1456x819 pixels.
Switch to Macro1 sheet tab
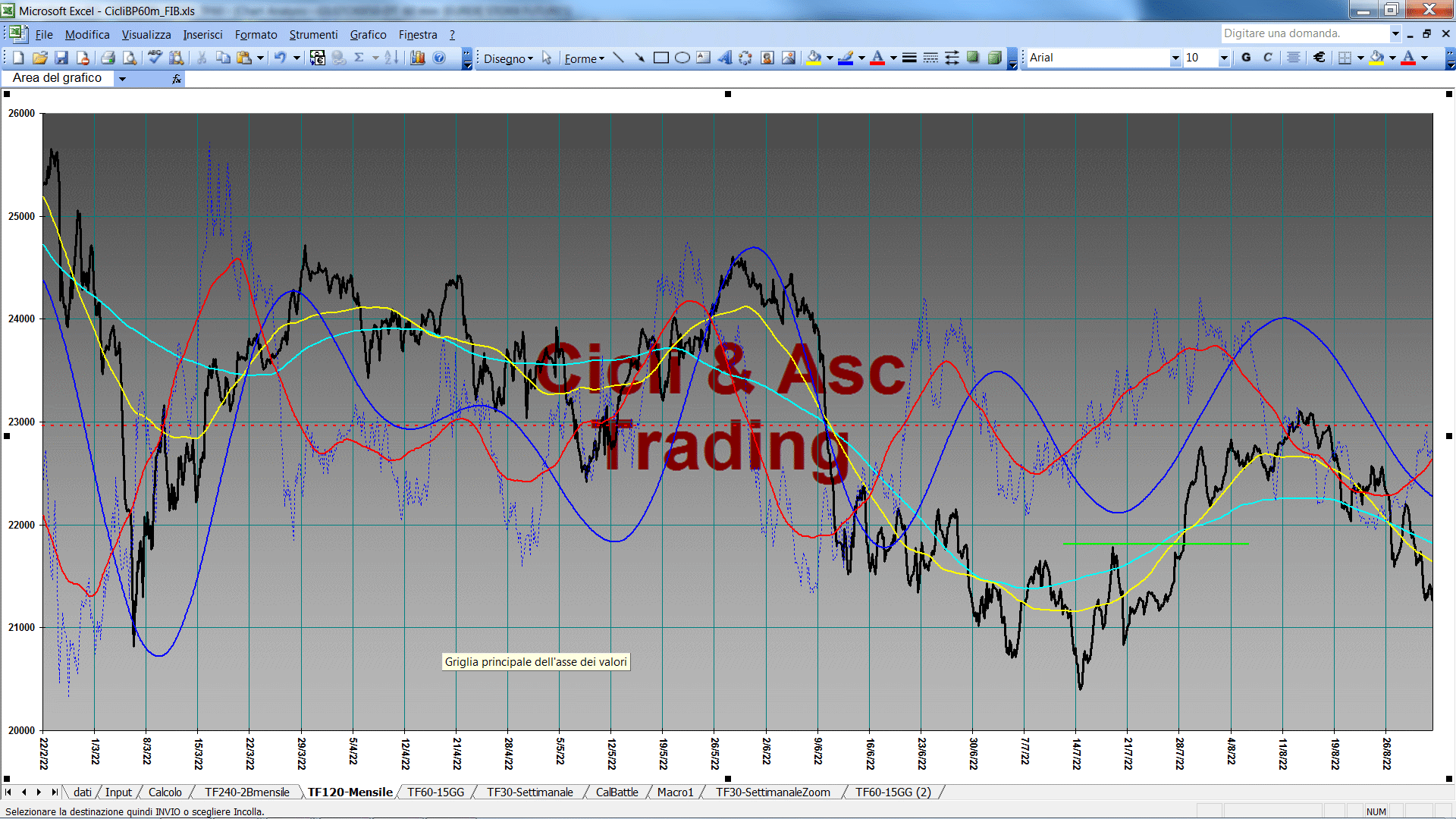click(675, 792)
